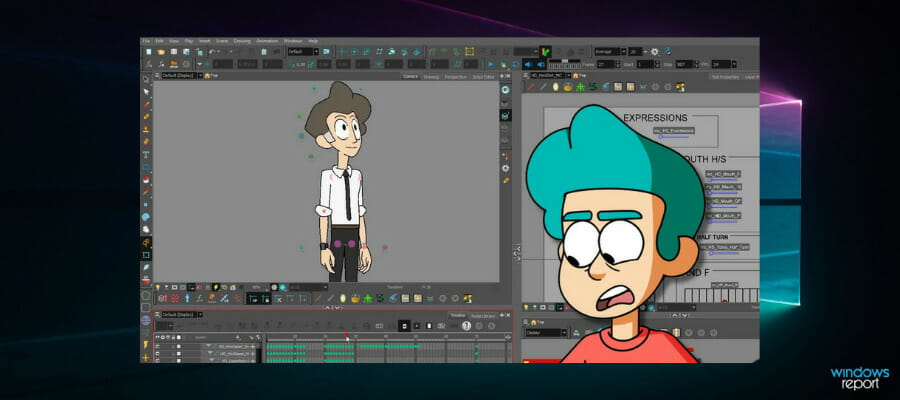900x400 pixels.
Task: Click the green pencil icon in top toolbar
Action: point(546,52)
